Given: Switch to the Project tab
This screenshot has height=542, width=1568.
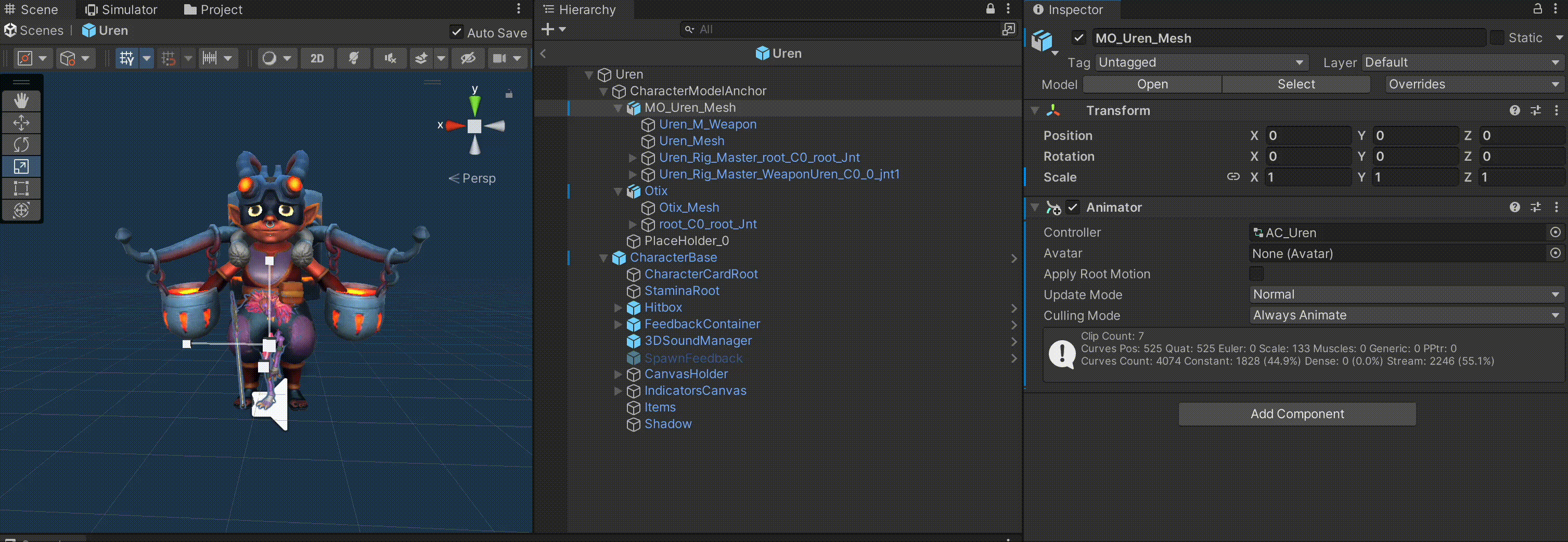Looking at the screenshot, I should tap(213, 10).
